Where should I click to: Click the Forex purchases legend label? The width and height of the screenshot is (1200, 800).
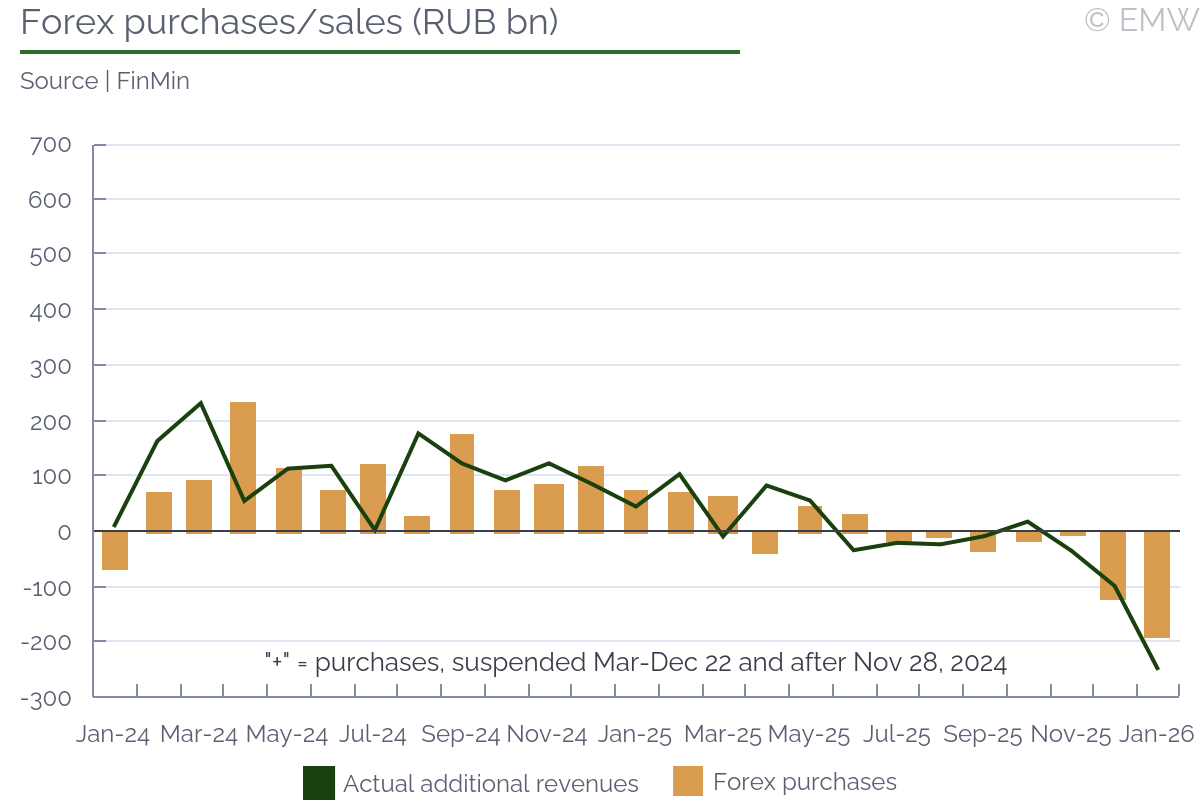pyautogui.click(x=804, y=782)
